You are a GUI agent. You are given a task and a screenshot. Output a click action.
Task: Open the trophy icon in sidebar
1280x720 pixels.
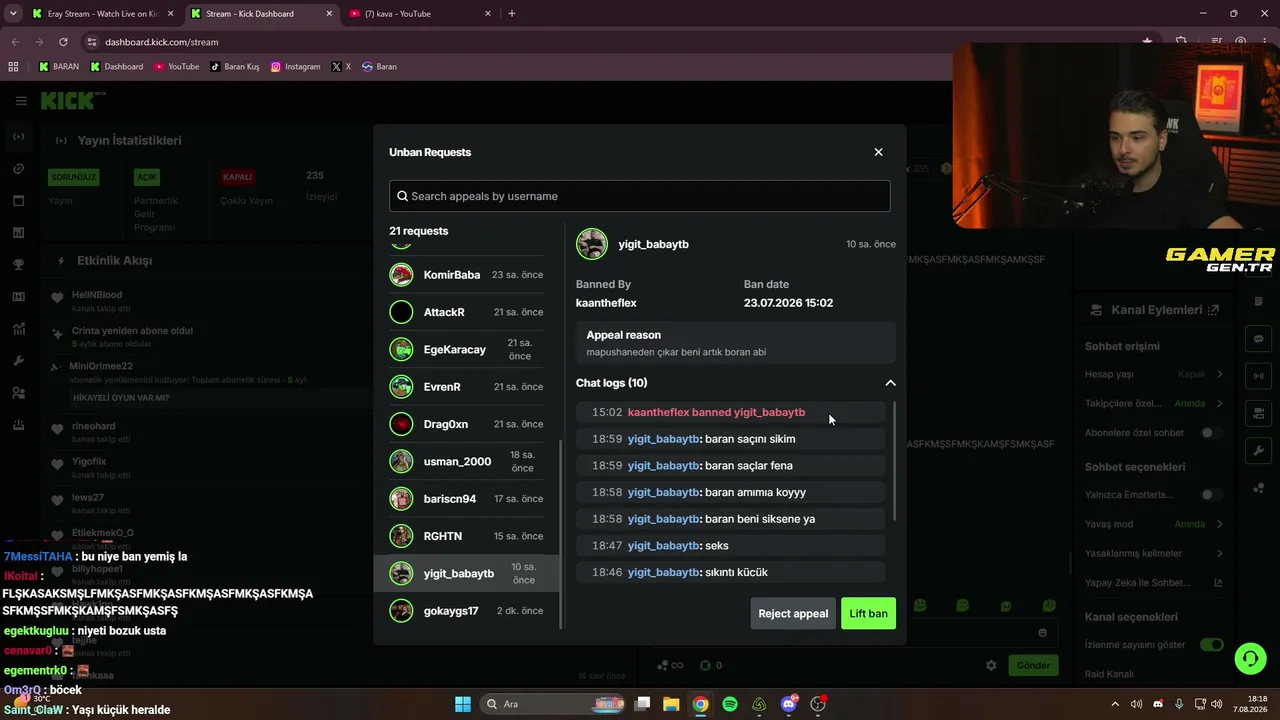pyautogui.click(x=18, y=265)
